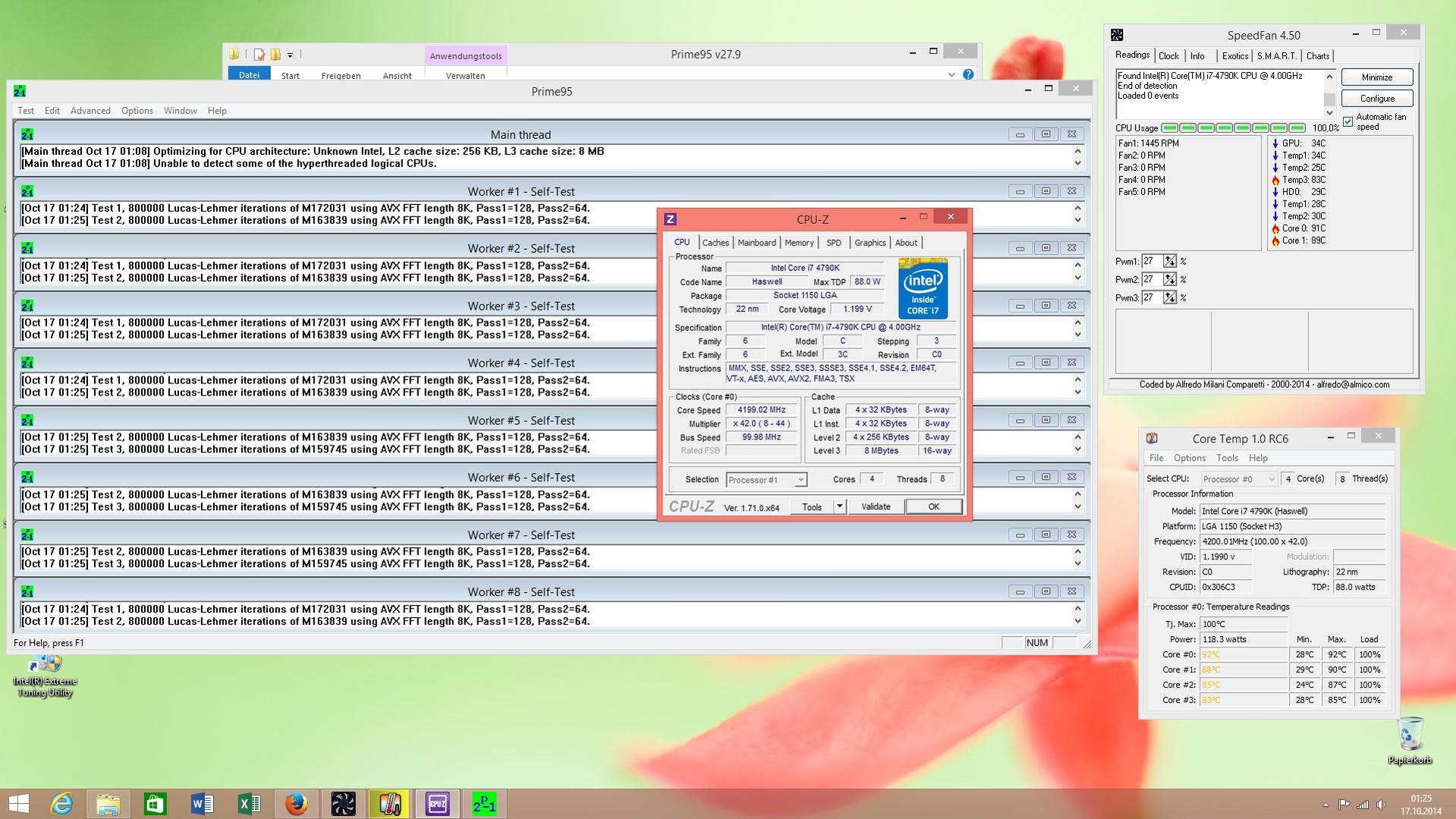Open Intel Extreme Tuning Utility desktop shortcut
Viewport: 1456px width, 819px height.
(45, 677)
